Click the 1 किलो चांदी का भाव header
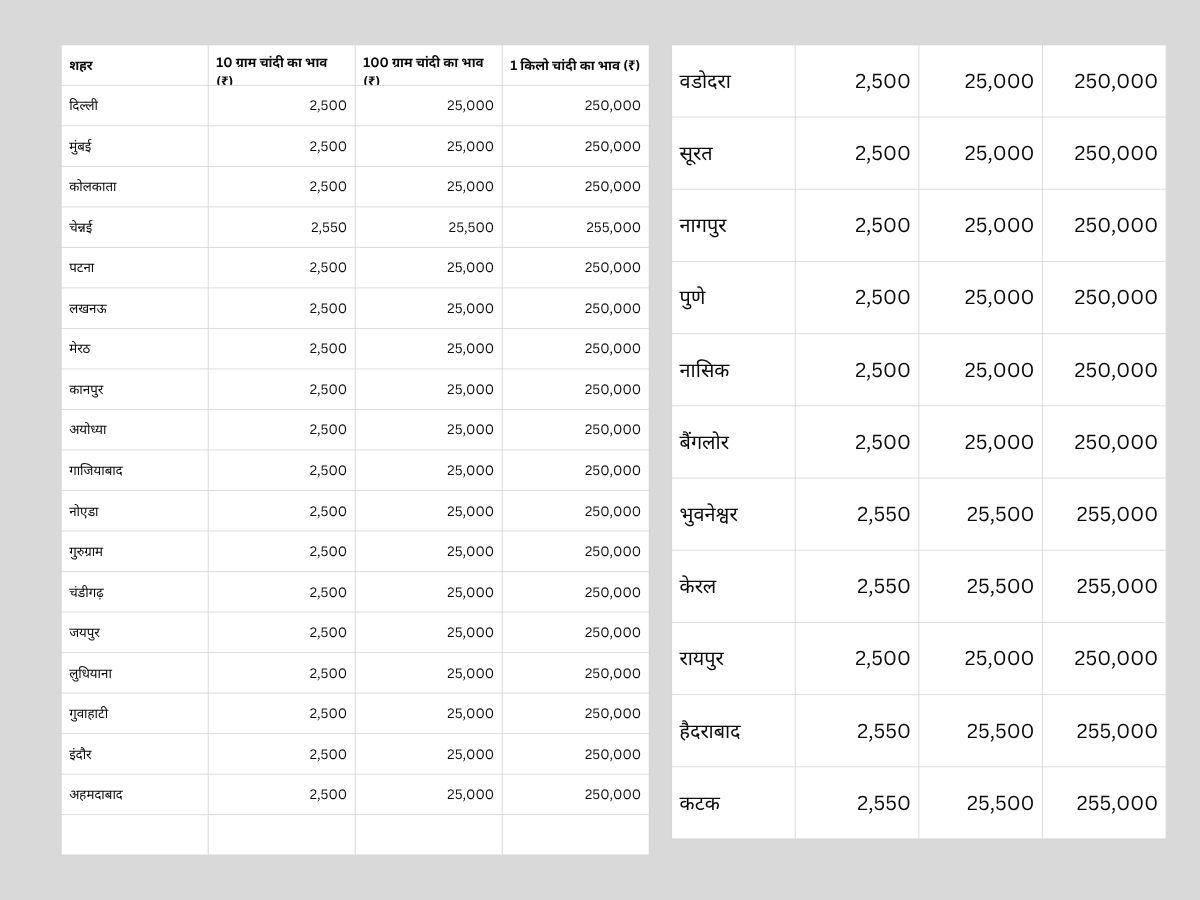The height and width of the screenshot is (900, 1200). [x=574, y=66]
